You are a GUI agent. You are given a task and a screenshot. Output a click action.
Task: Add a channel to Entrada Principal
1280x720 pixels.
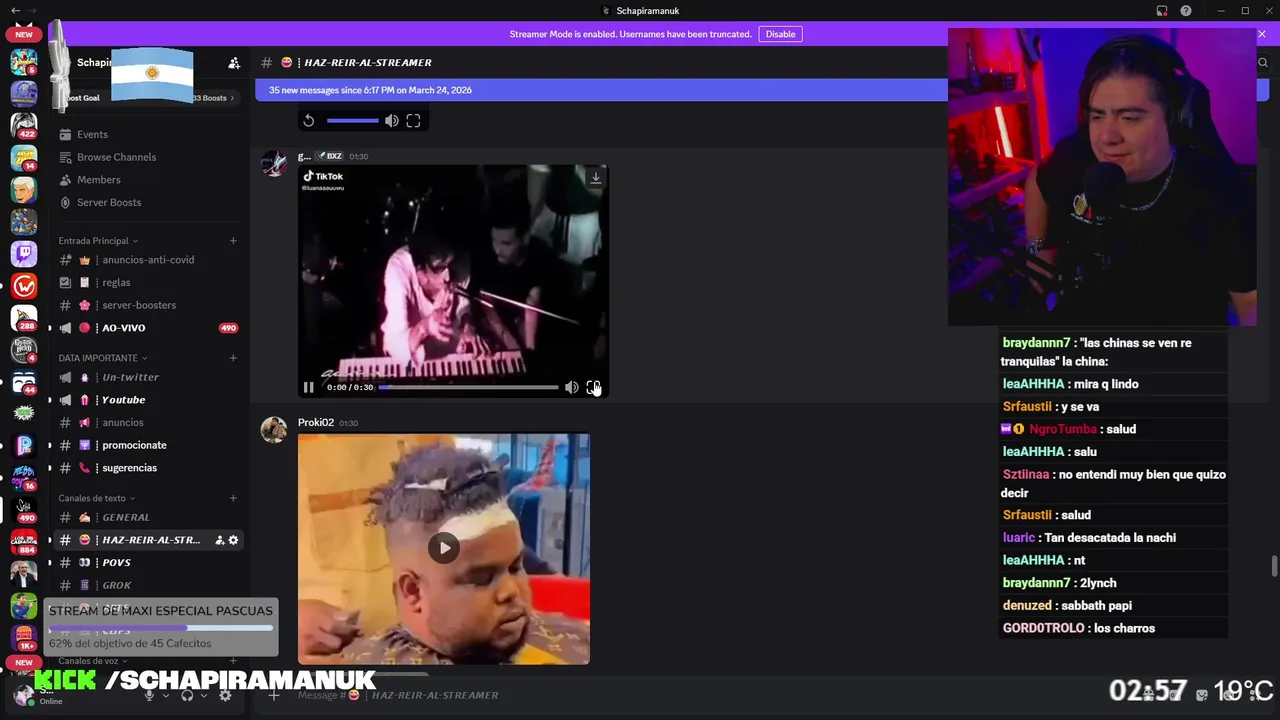233,241
